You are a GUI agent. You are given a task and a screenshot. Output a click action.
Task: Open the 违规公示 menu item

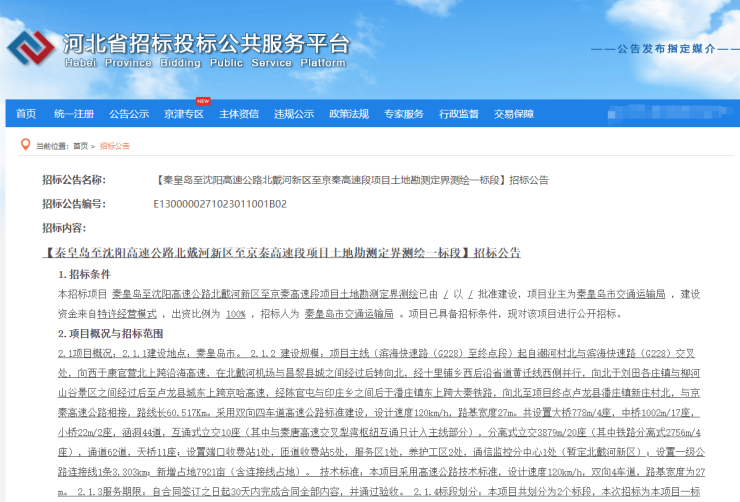(294, 114)
